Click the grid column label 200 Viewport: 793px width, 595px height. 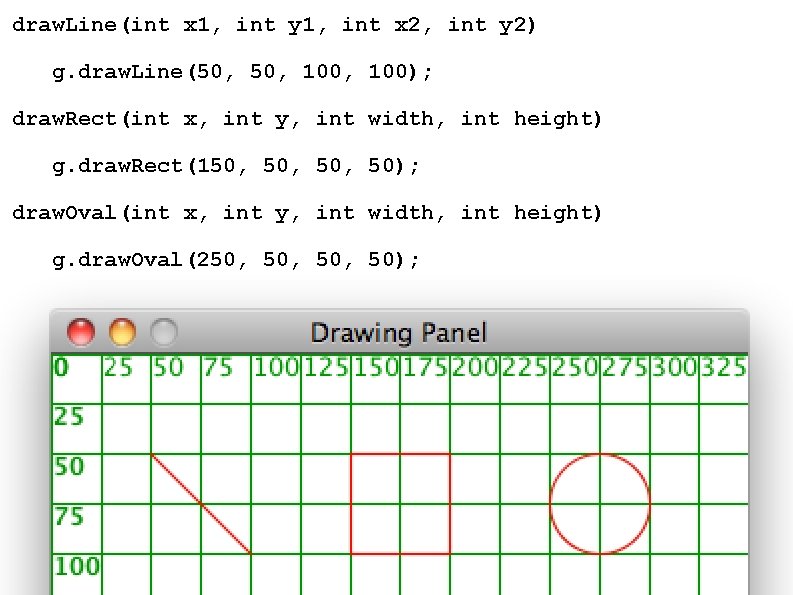pyautogui.click(x=475, y=367)
